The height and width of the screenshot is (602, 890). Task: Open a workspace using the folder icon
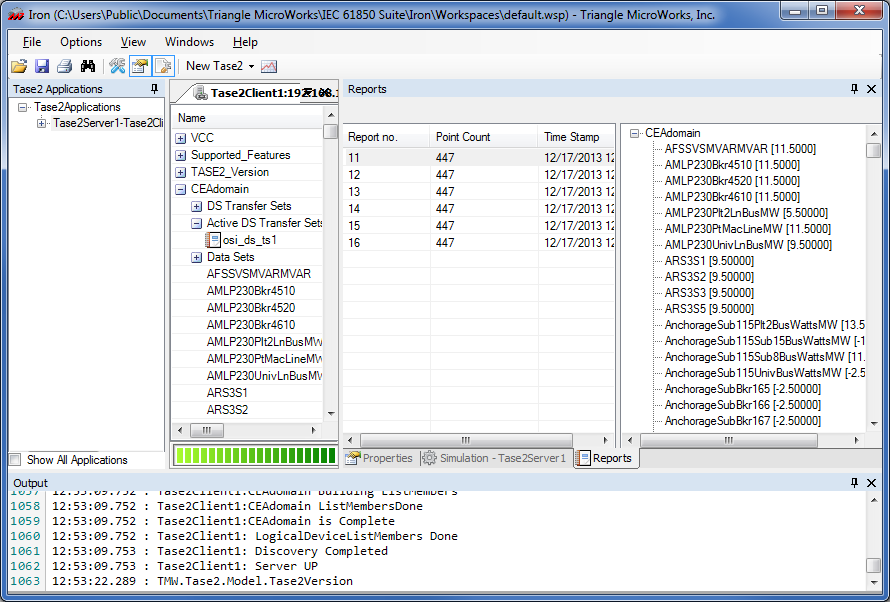click(x=18, y=66)
